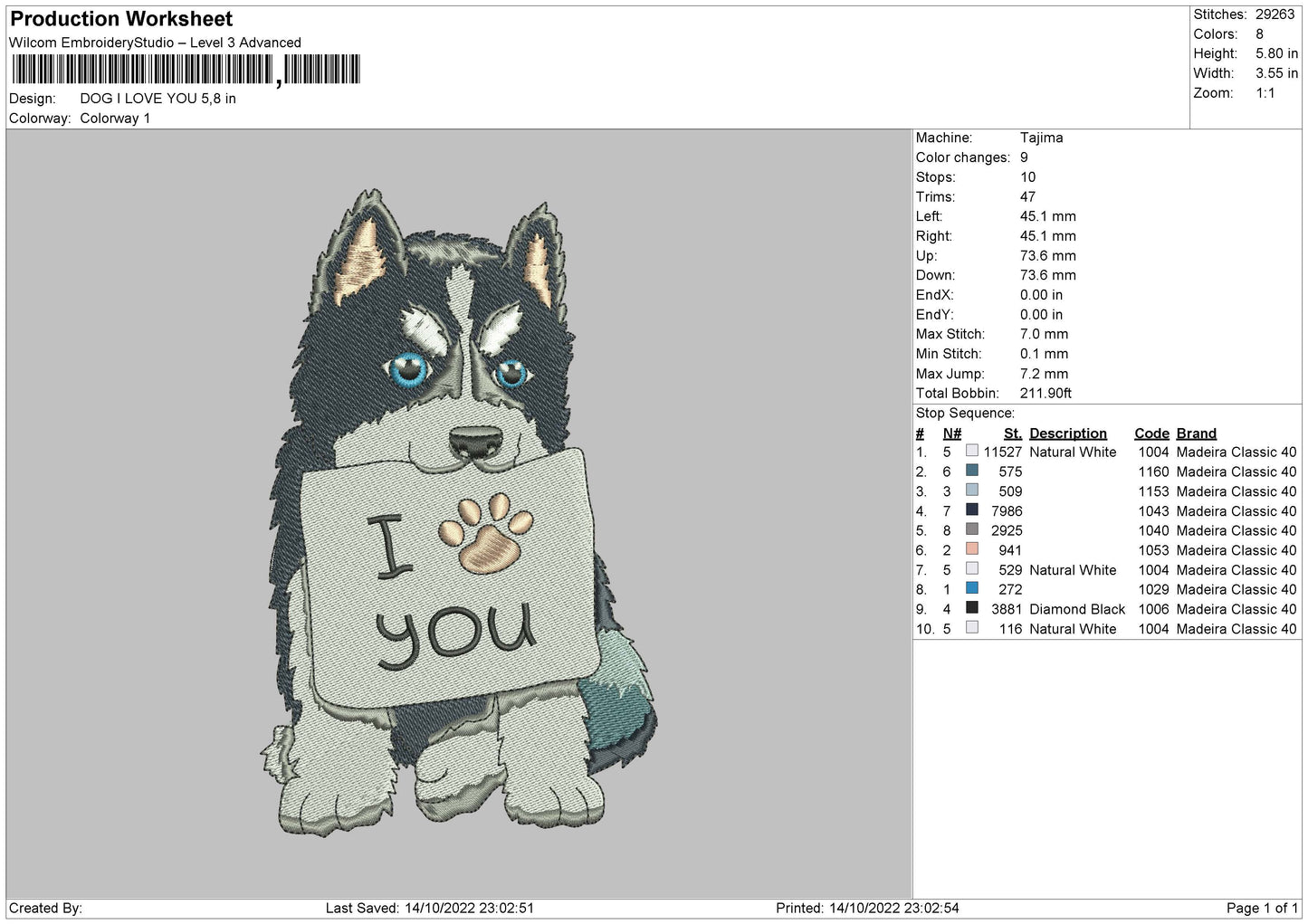Screen dimensions: 1308x924
Task: Click the 'Page 1 of 1' indicator
Action: pyautogui.click(x=1262, y=909)
